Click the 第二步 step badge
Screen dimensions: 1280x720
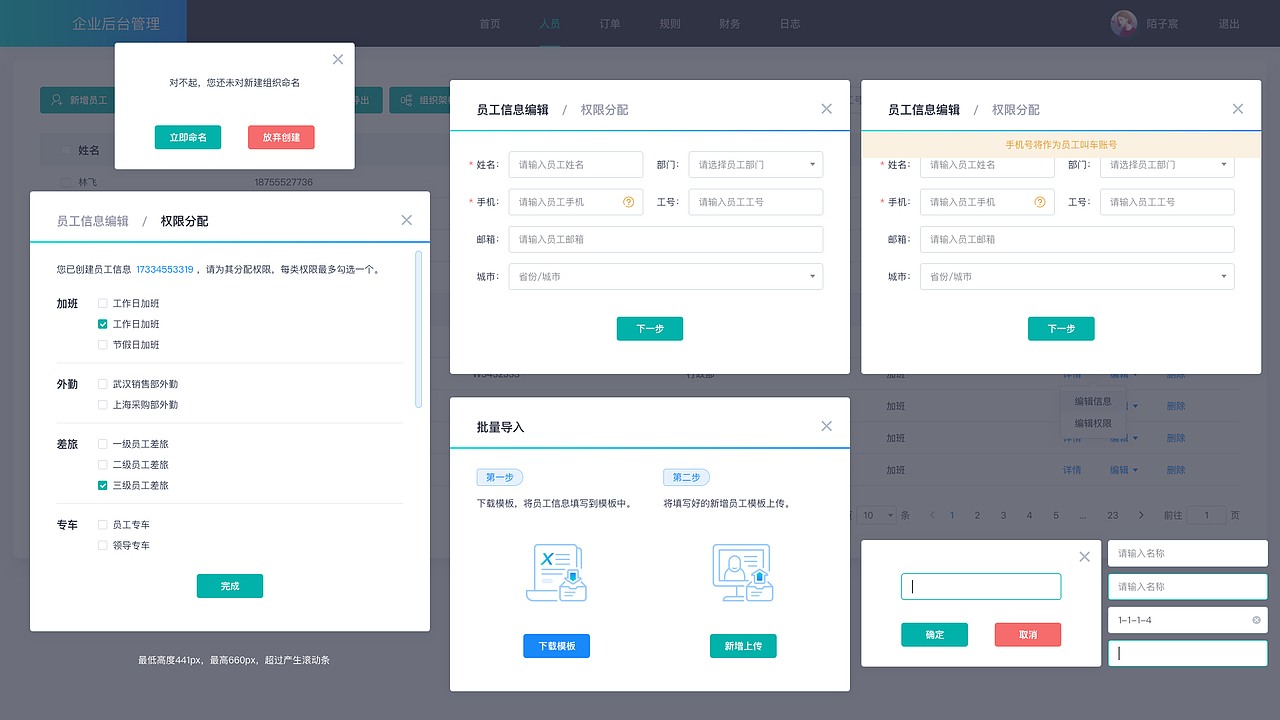686,478
